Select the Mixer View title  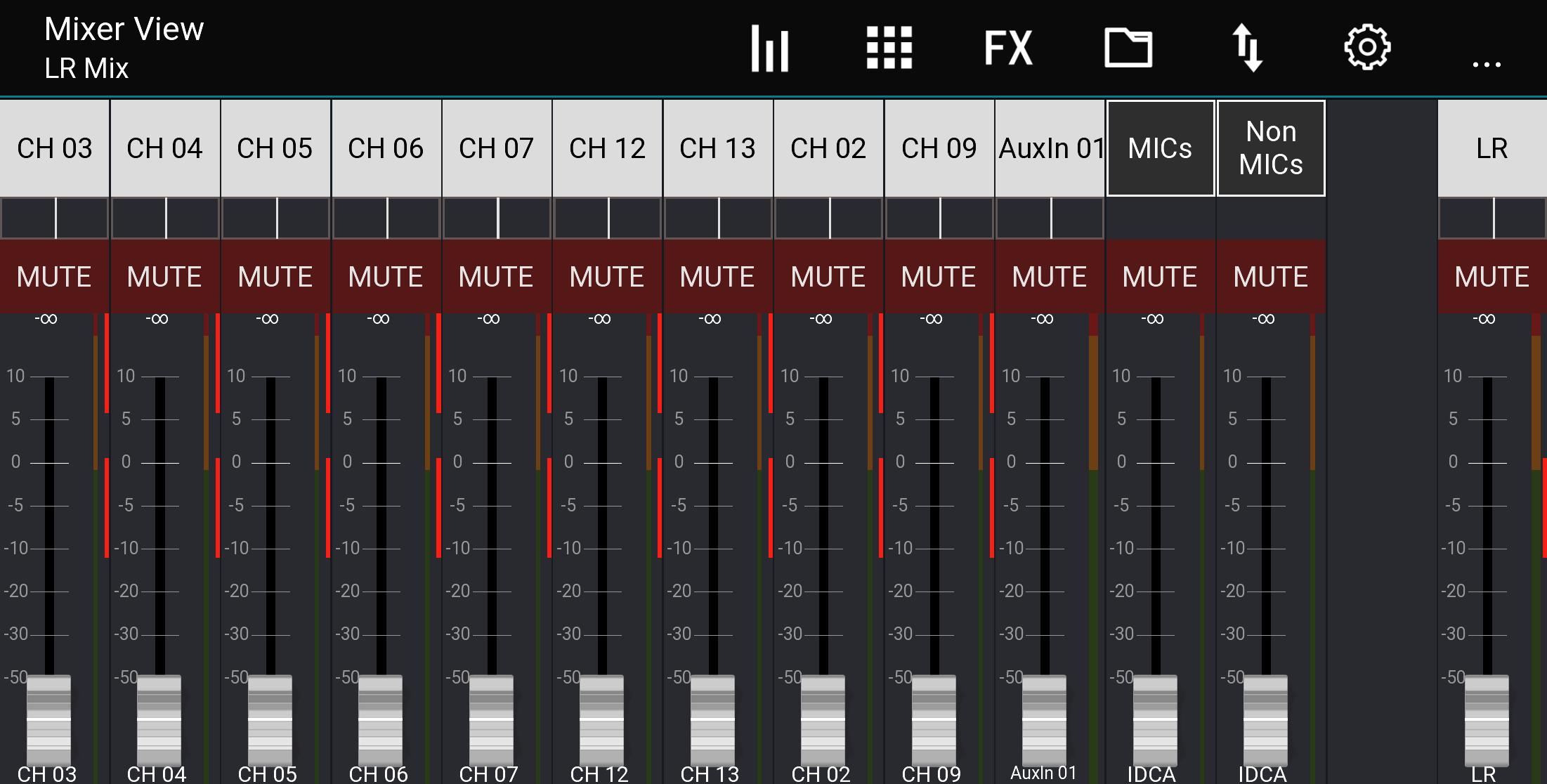[124, 30]
